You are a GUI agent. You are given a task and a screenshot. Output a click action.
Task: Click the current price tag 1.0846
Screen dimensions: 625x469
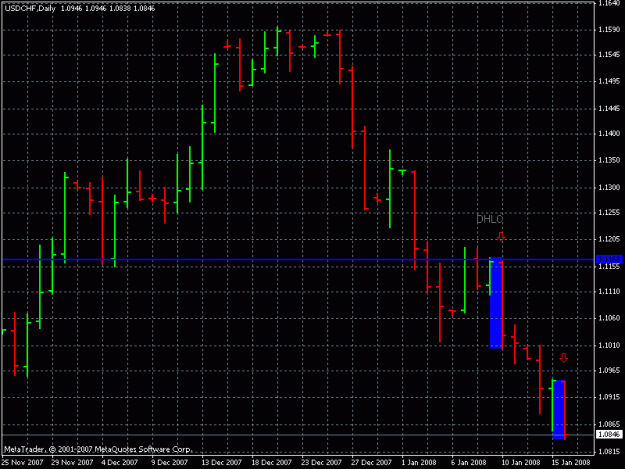(x=609, y=434)
